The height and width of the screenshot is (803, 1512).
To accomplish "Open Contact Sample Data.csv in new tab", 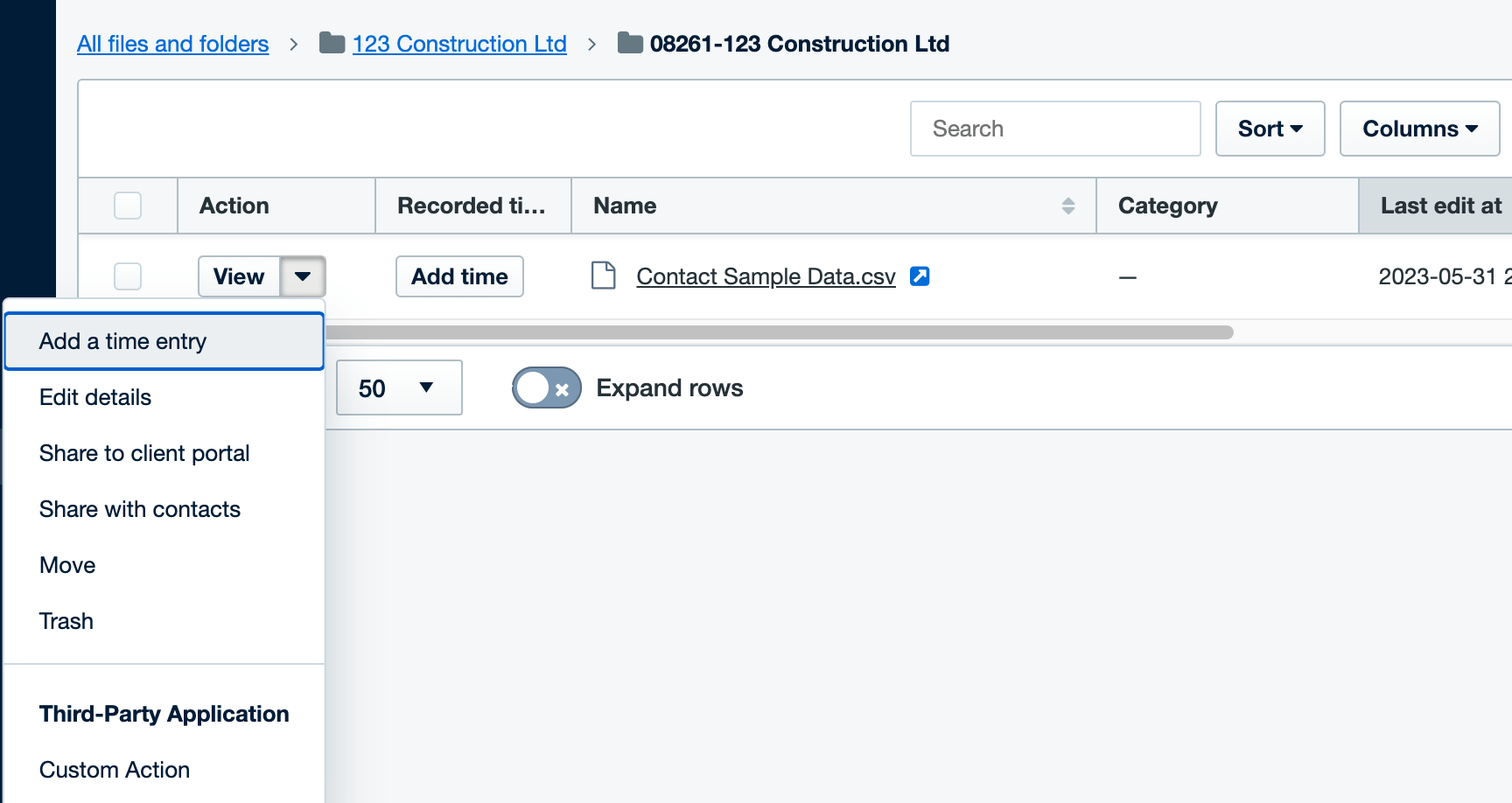I will point(920,276).
